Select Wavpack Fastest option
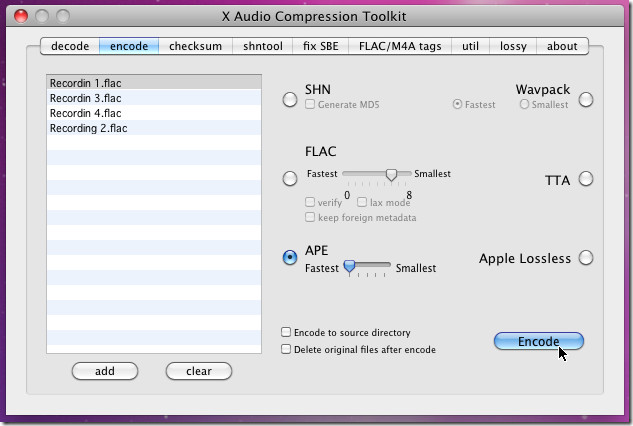The image size is (633, 426). coord(457,104)
